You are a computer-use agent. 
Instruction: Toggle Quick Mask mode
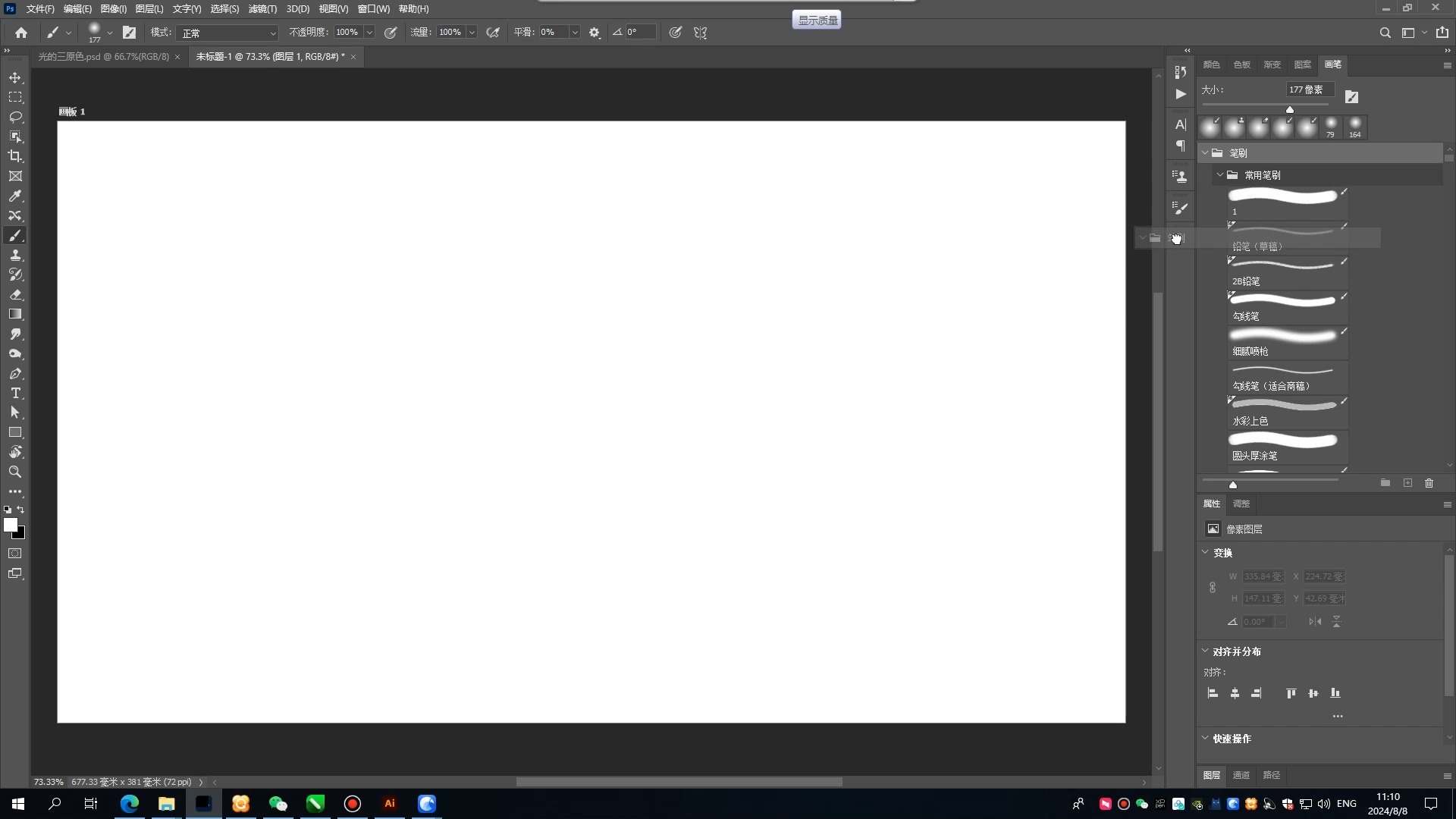click(x=15, y=554)
